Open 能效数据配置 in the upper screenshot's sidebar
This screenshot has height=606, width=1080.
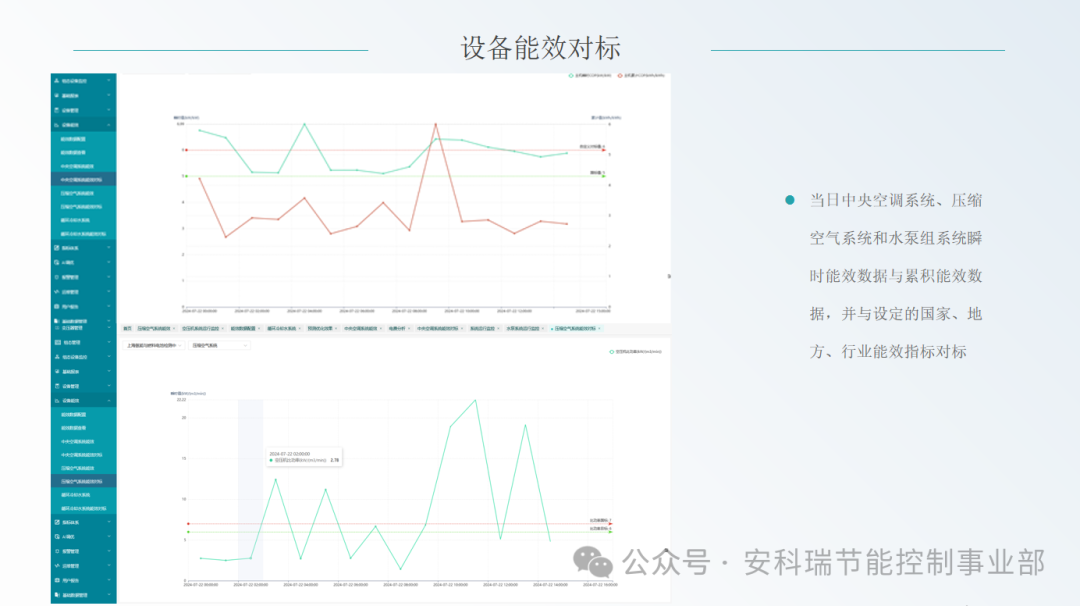[73, 139]
